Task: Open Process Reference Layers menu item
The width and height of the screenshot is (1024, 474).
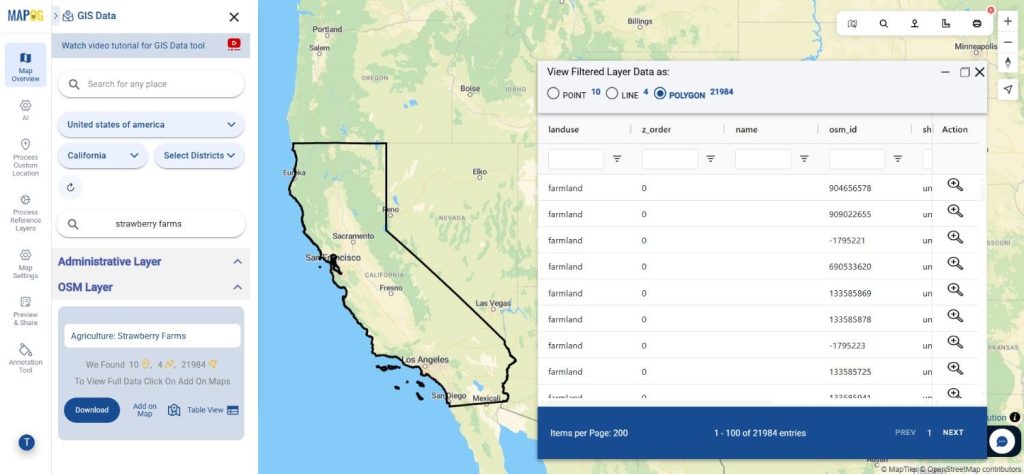Action: pos(25,211)
